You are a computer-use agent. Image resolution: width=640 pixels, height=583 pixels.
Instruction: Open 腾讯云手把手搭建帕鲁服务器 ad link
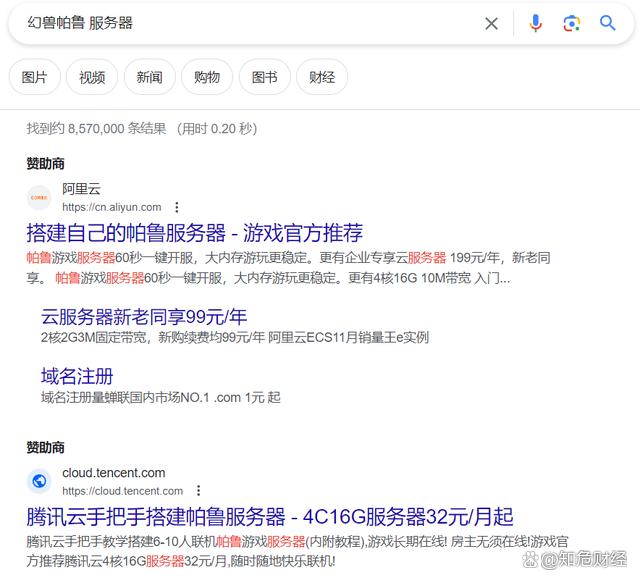[270, 516]
